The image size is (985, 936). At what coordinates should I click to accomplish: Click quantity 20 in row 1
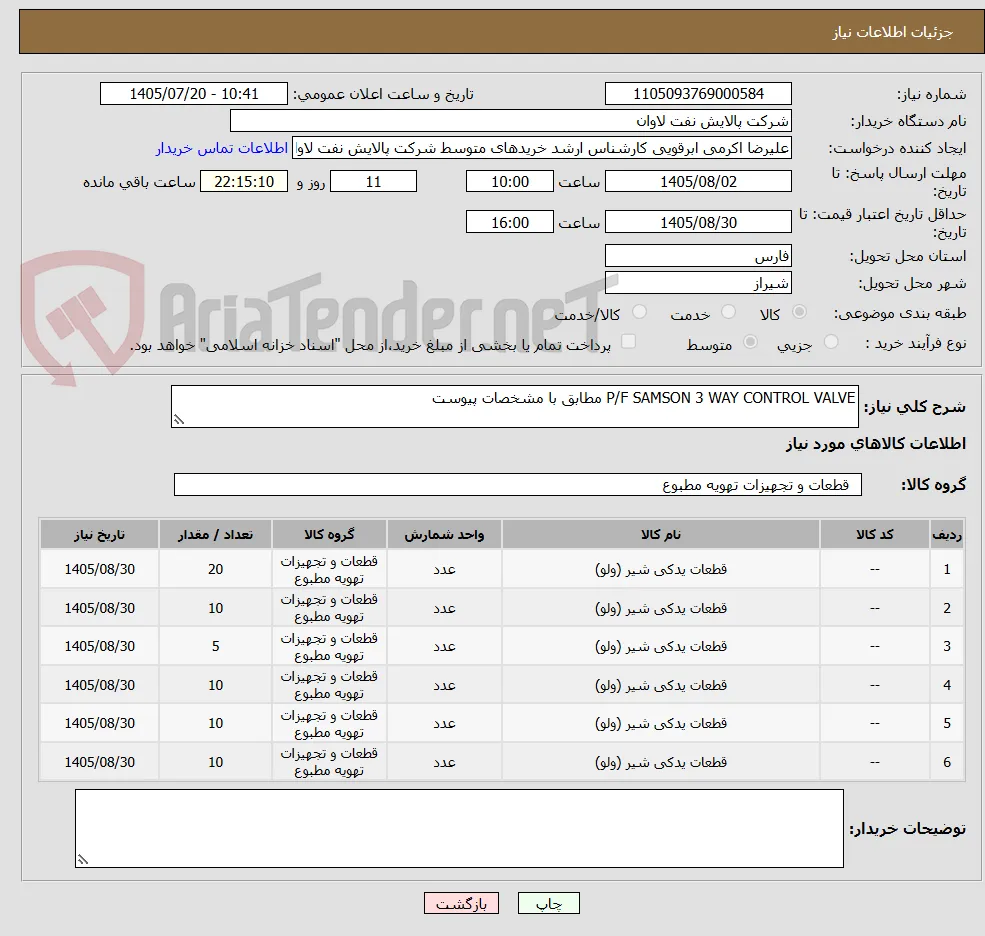click(215, 569)
